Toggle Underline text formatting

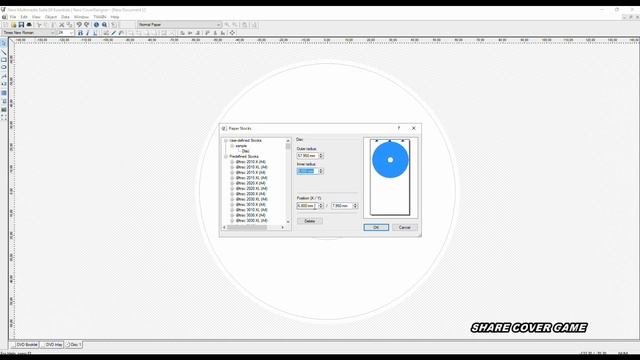click(x=95, y=33)
